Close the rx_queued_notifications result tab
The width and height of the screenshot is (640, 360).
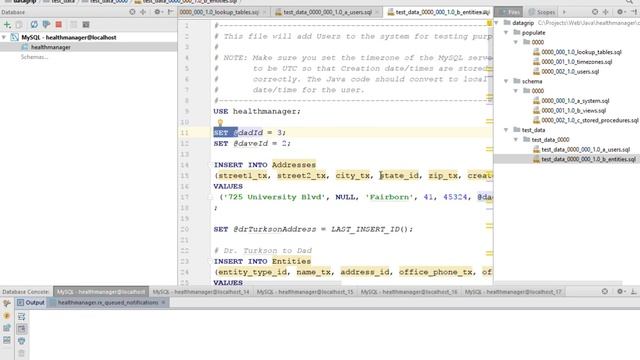click(x=163, y=302)
